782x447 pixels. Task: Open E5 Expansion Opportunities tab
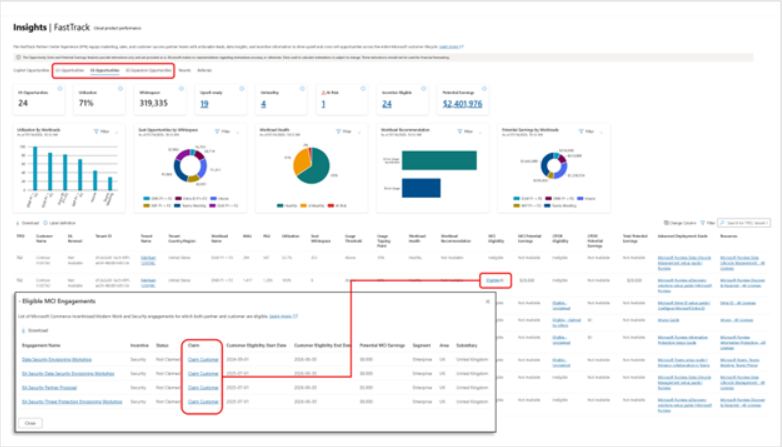pyautogui.click(x=149, y=70)
